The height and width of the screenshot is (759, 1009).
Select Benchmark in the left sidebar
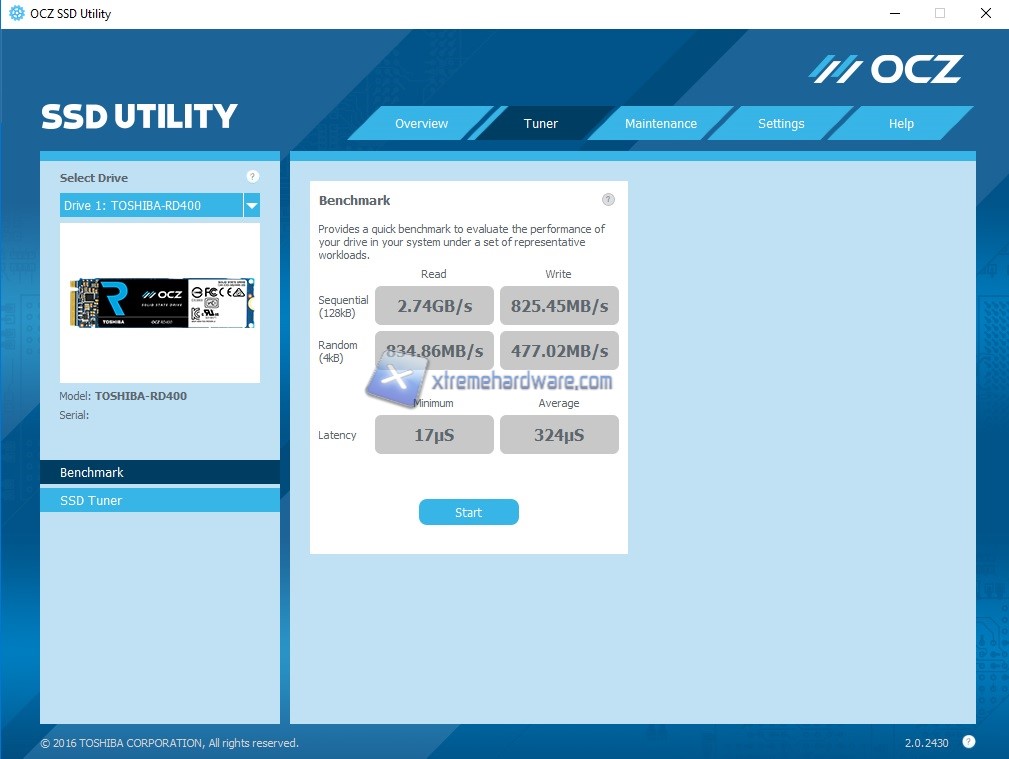click(160, 472)
